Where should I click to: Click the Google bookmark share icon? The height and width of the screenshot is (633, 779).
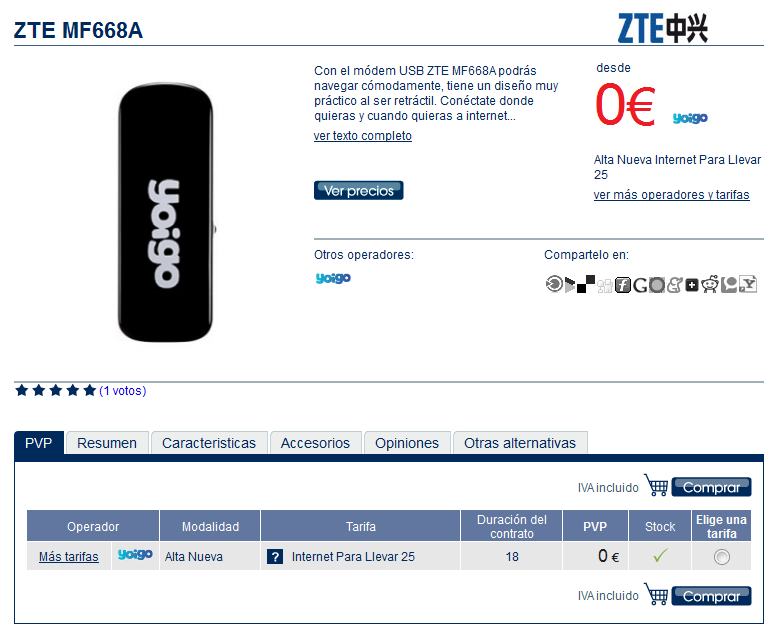[x=640, y=285]
